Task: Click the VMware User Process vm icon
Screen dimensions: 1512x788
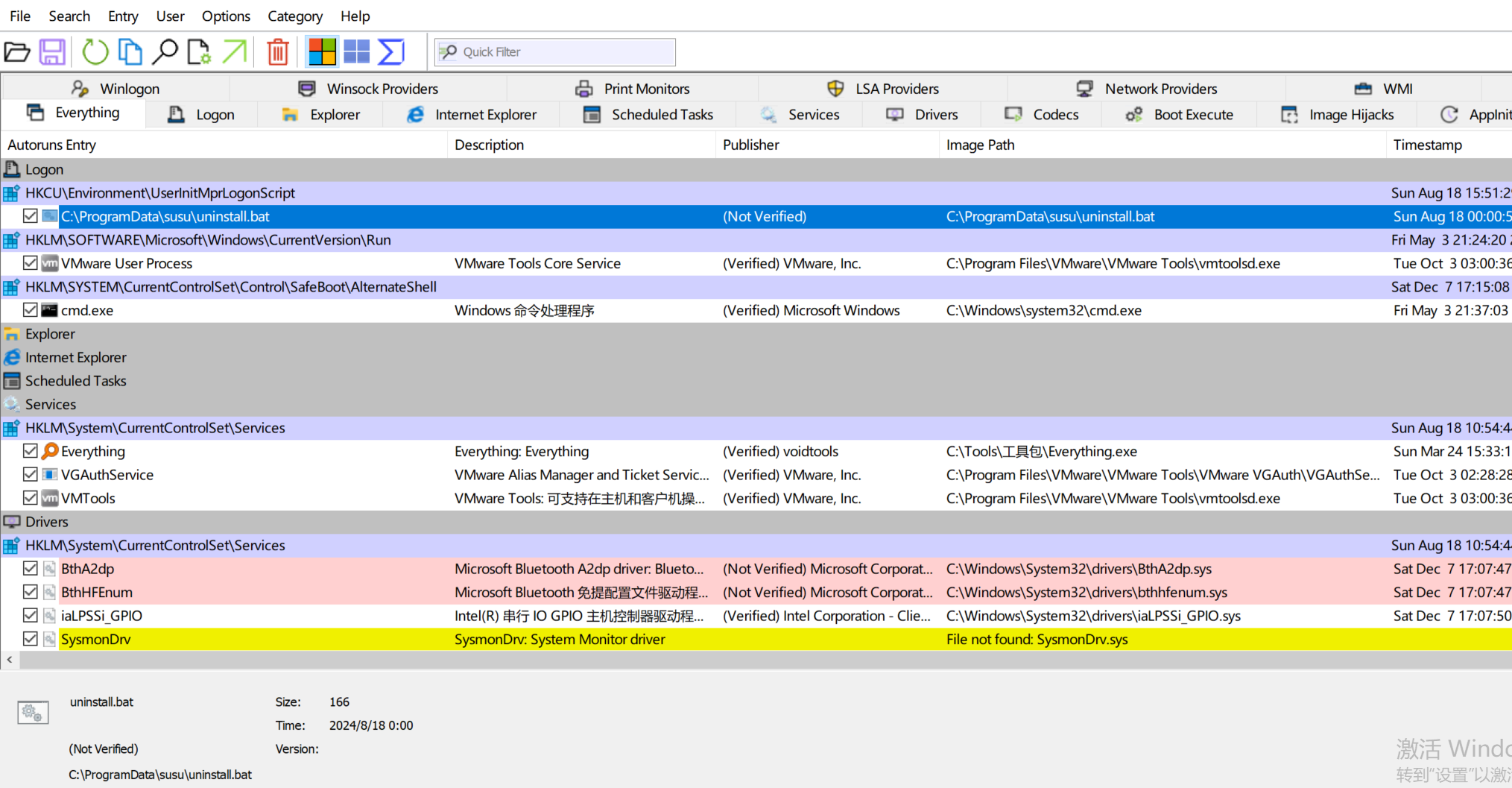Action: (x=50, y=263)
